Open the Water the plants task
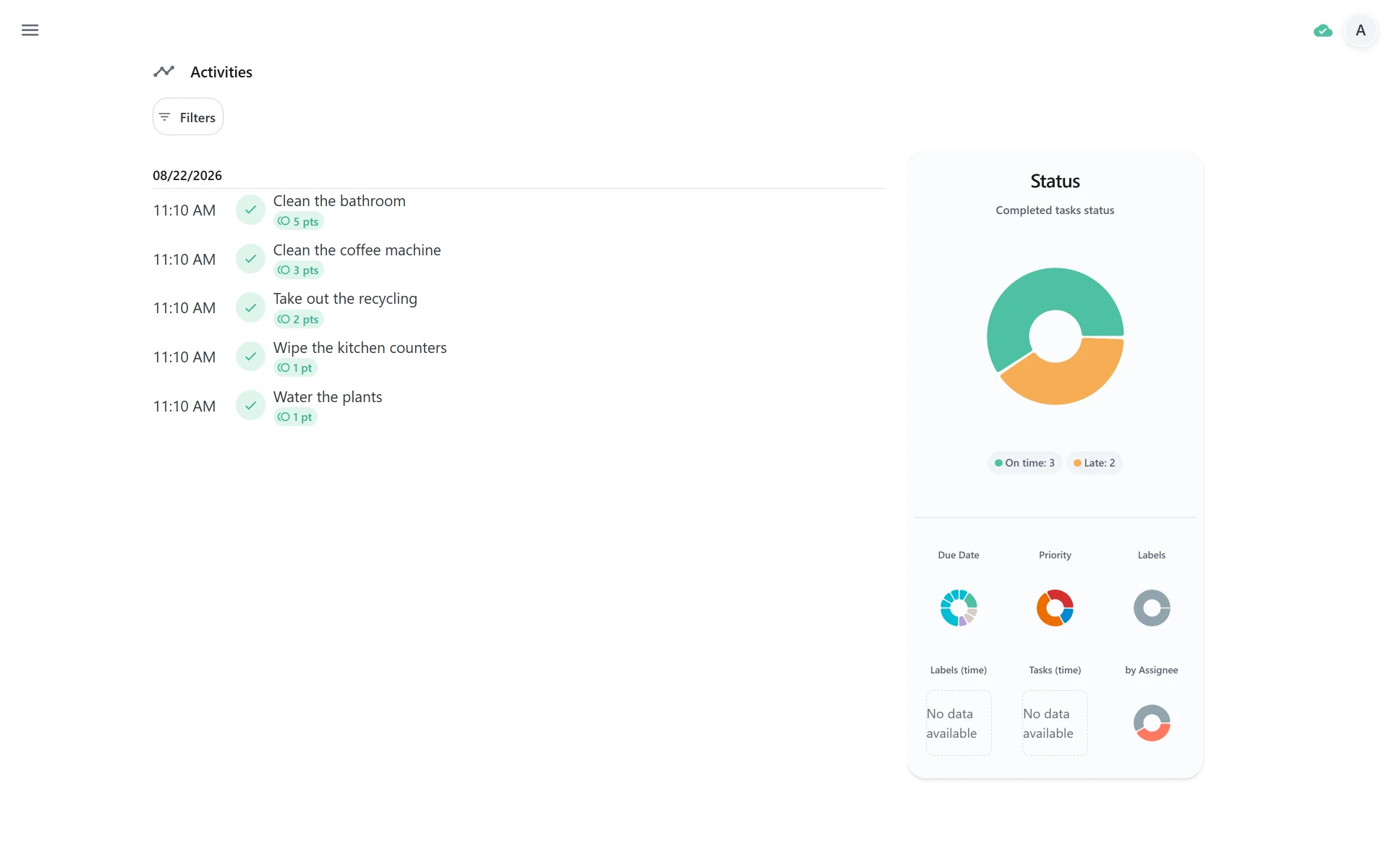Screen dimensions: 1389x868 328,397
